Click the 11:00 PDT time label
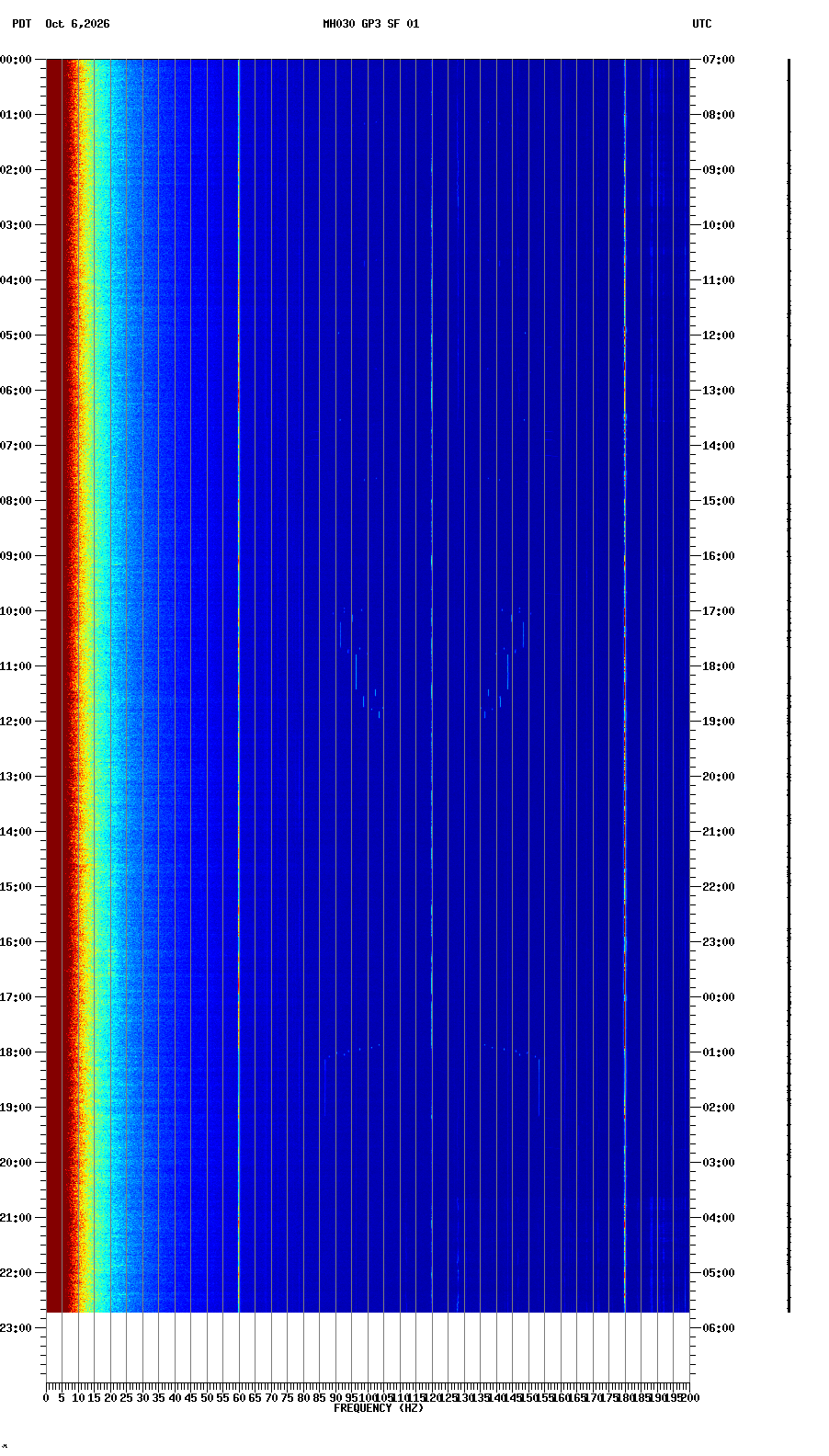Screen dimensions: 829x1456 pyautogui.click(x=16, y=666)
